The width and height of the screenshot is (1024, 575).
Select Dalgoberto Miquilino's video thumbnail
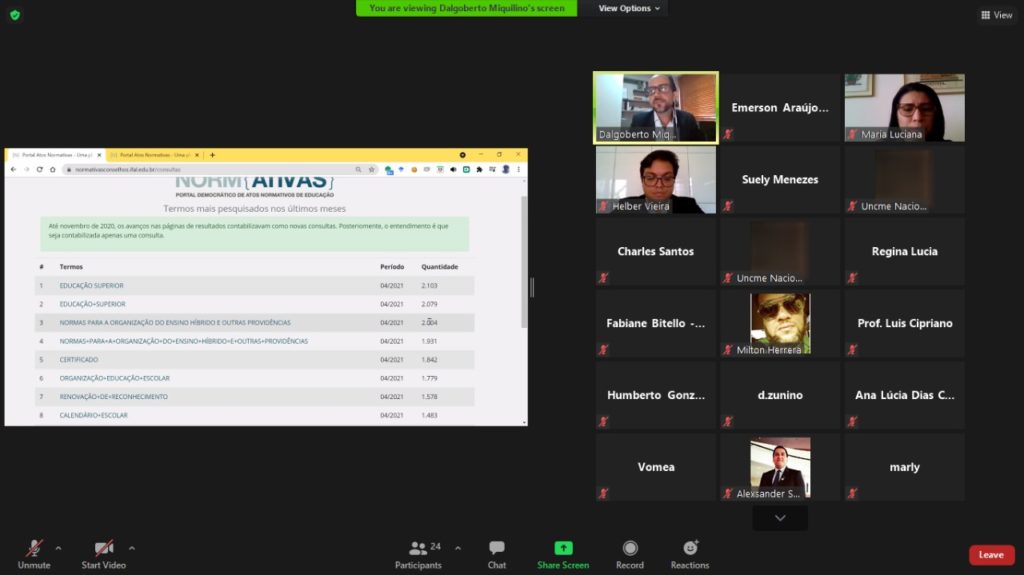tap(656, 107)
